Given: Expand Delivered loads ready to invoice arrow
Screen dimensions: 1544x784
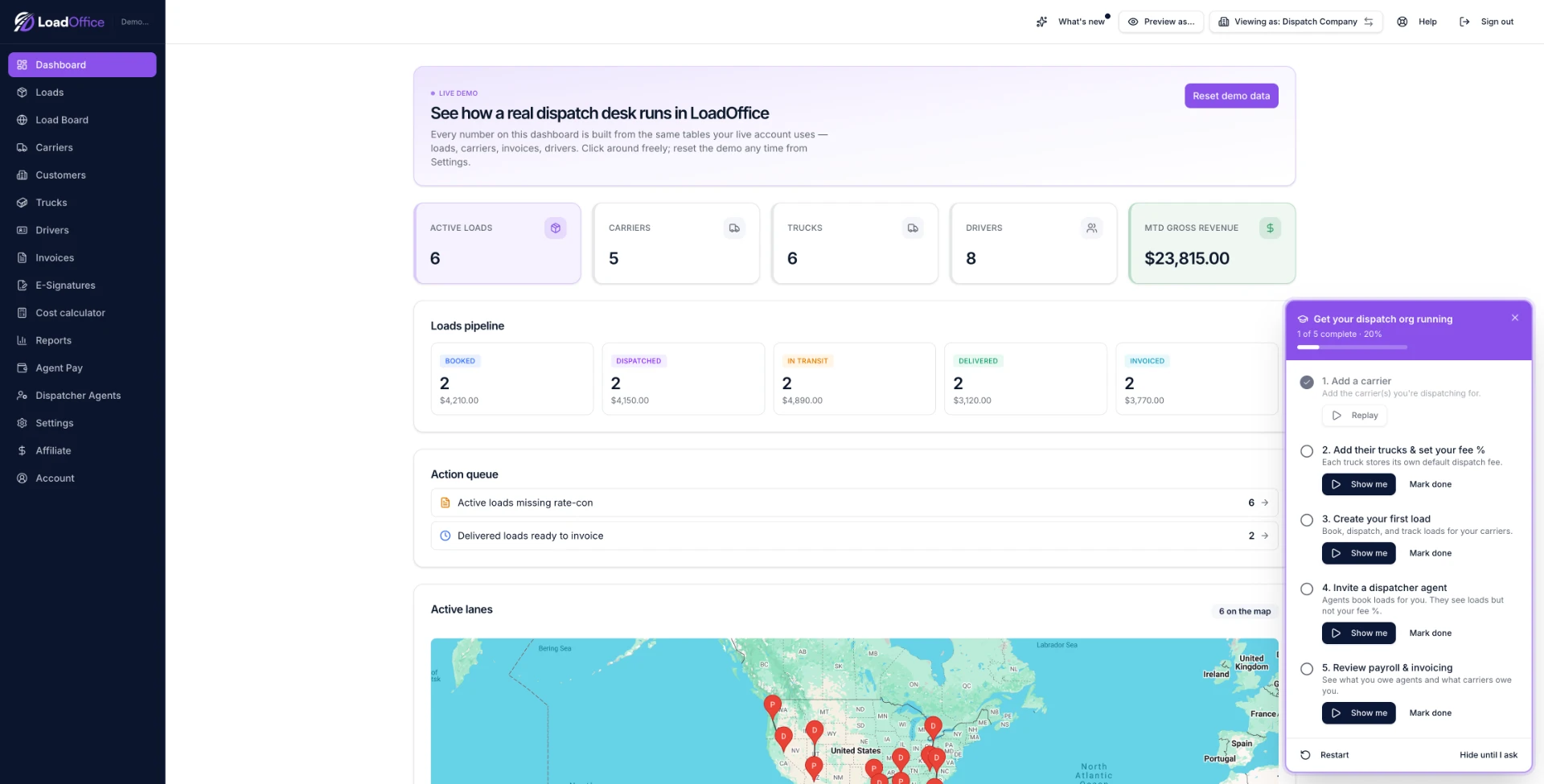Looking at the screenshot, I should tap(1265, 536).
